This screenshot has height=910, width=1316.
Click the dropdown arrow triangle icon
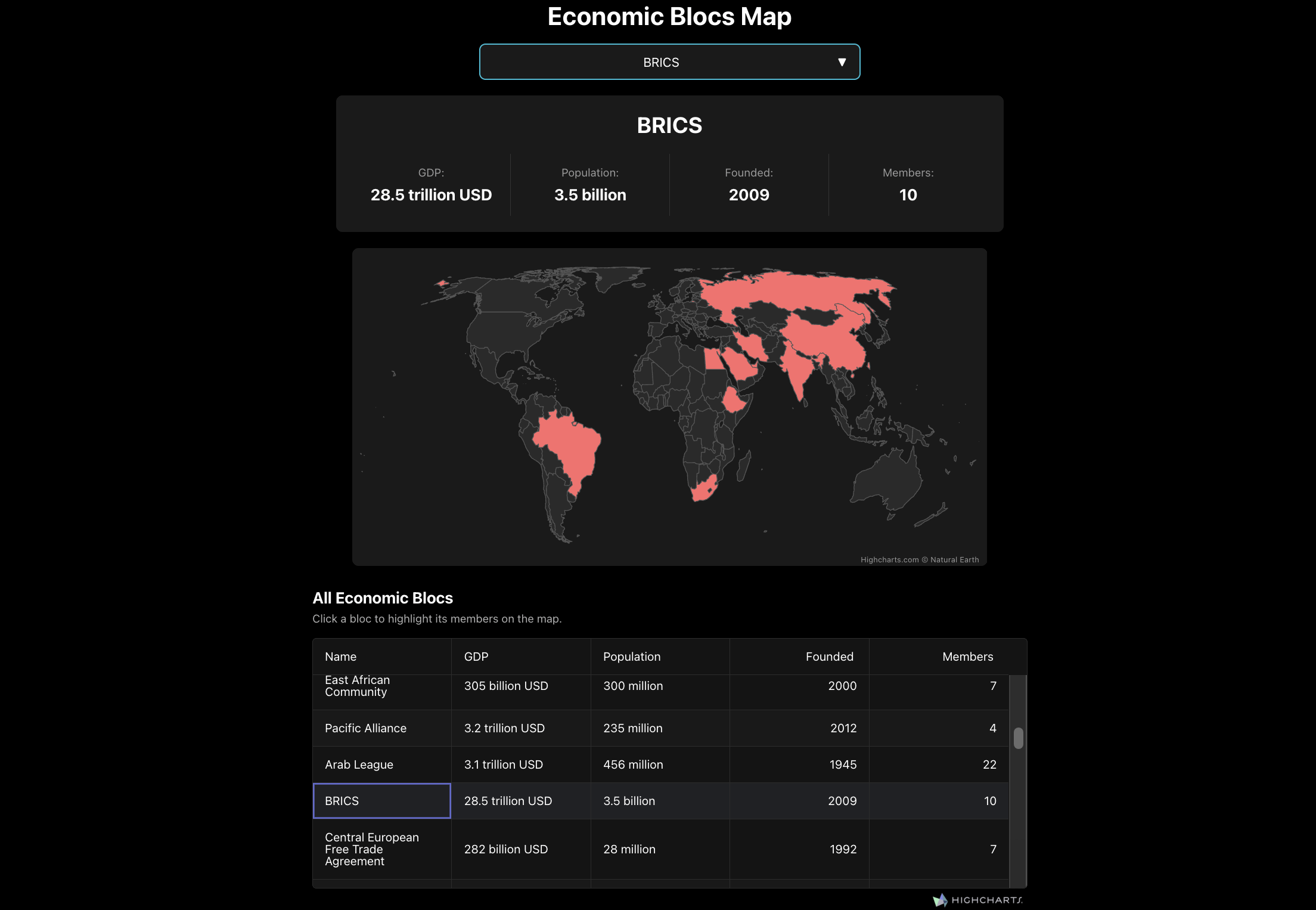[842, 62]
